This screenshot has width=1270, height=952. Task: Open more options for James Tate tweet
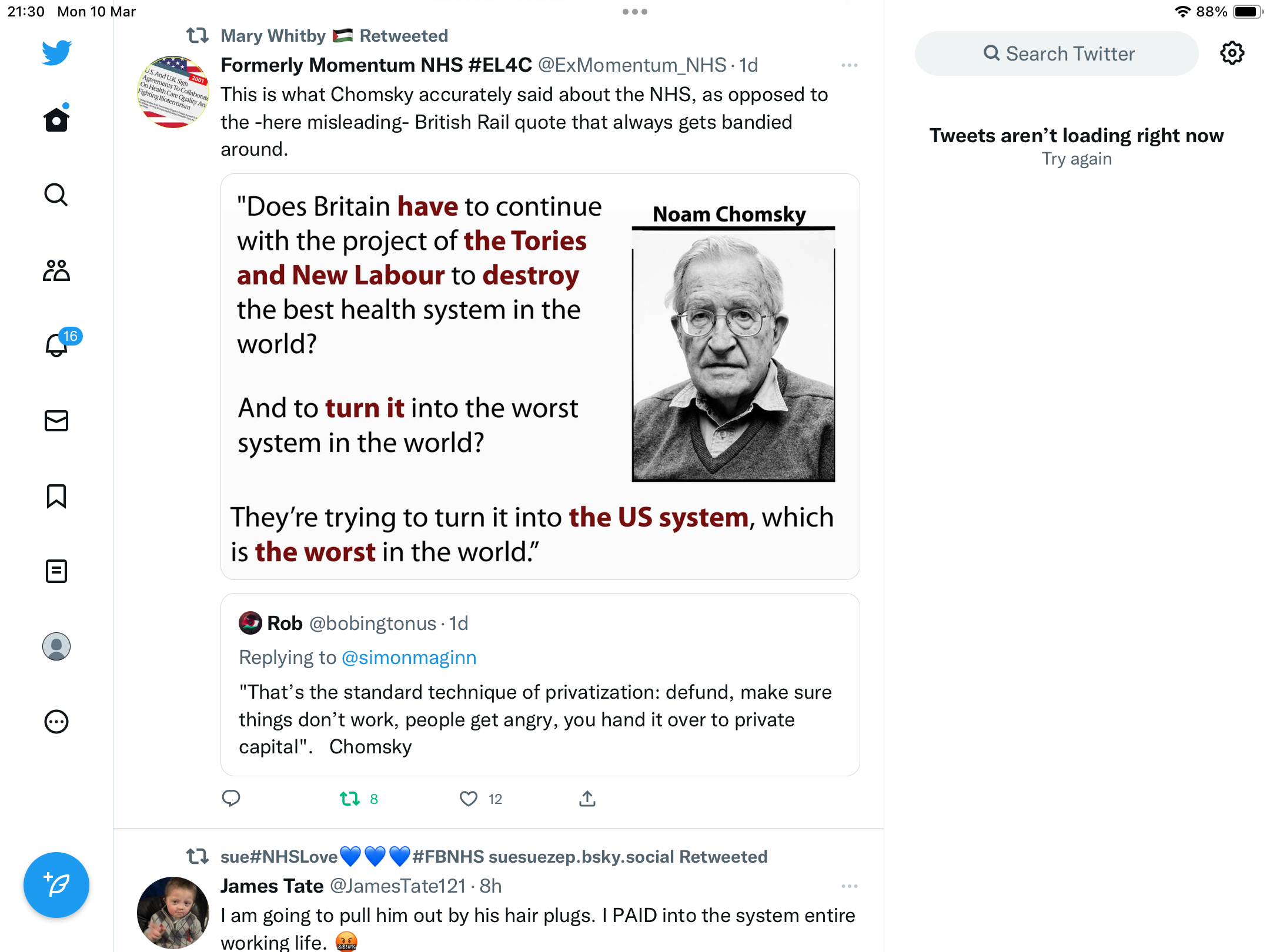(849, 886)
